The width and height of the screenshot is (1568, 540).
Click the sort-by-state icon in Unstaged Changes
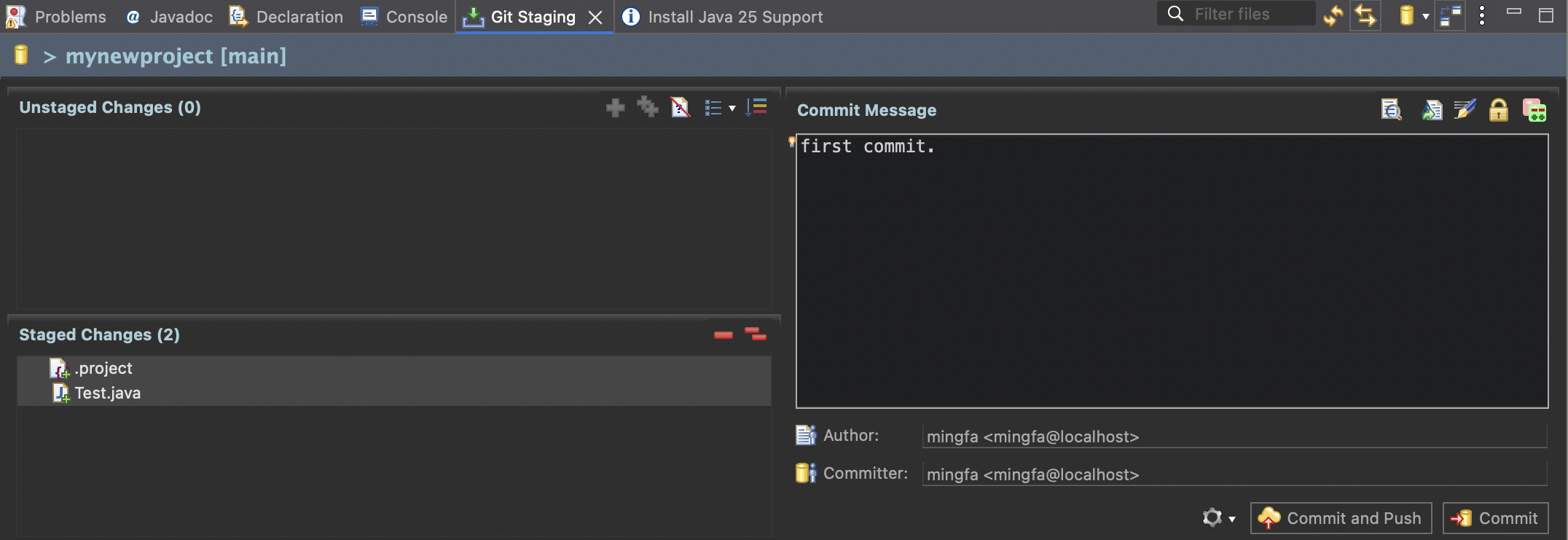(x=757, y=108)
